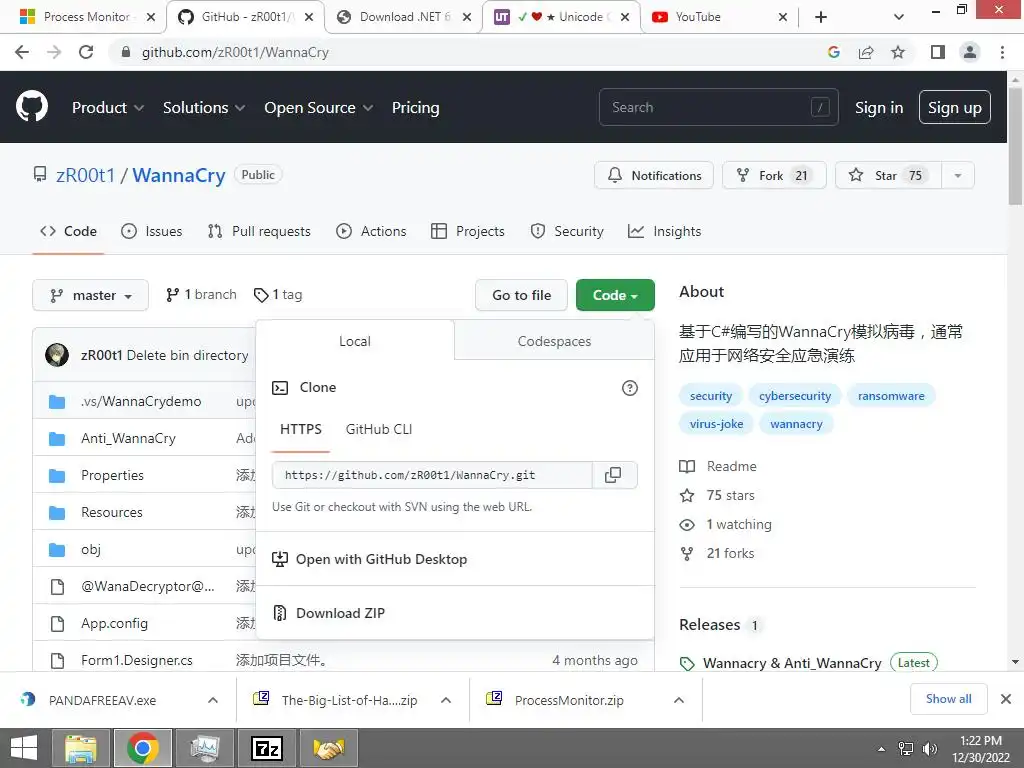
Task: Show hidden tray icons arrow
Action: click(881, 749)
